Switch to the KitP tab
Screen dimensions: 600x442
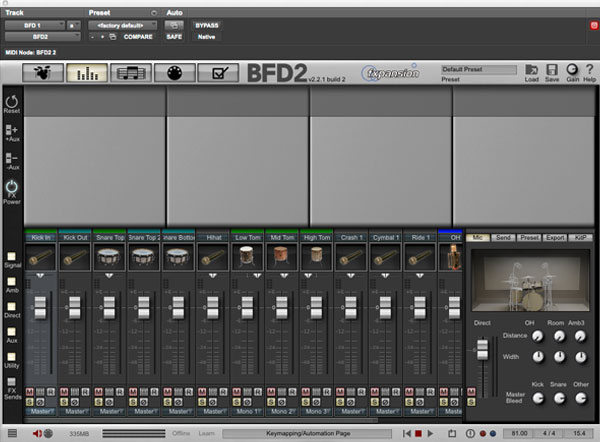tap(580, 238)
